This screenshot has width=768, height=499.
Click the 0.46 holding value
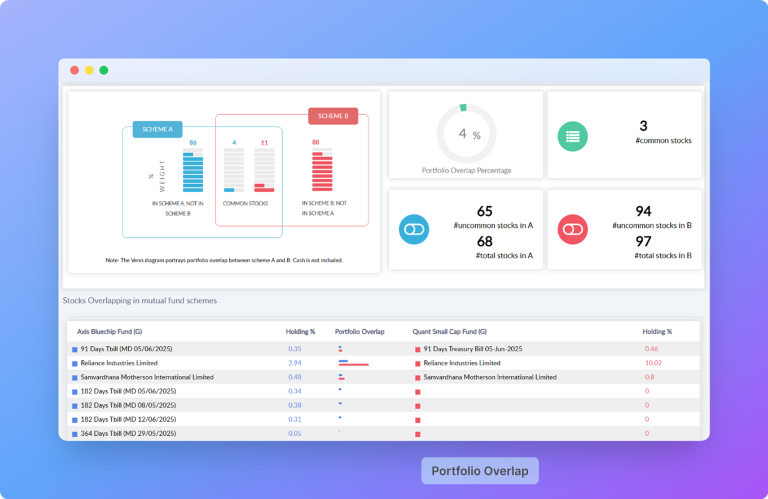click(651, 349)
